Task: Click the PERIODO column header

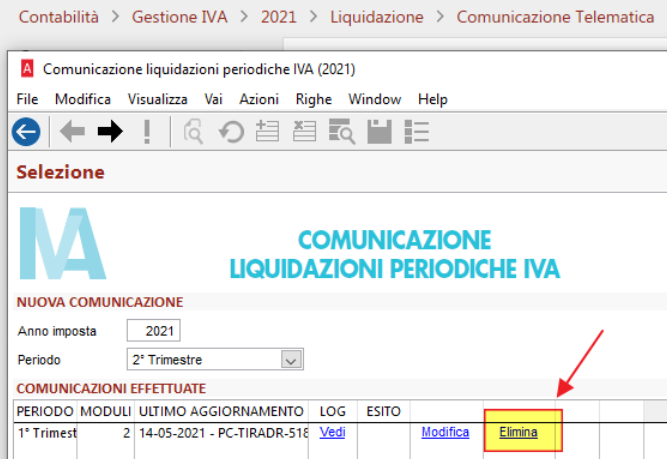Action: (x=45, y=411)
